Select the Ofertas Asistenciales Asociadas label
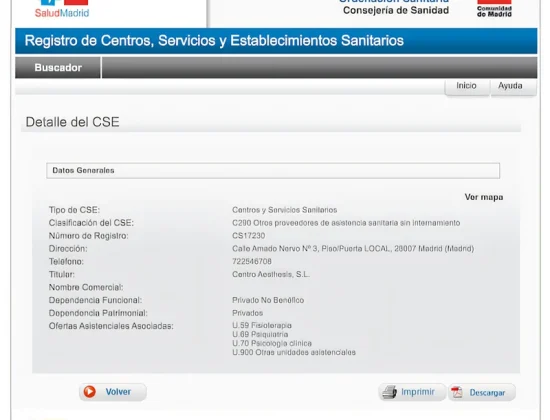Viewport: 550px width, 420px height. tap(111, 326)
